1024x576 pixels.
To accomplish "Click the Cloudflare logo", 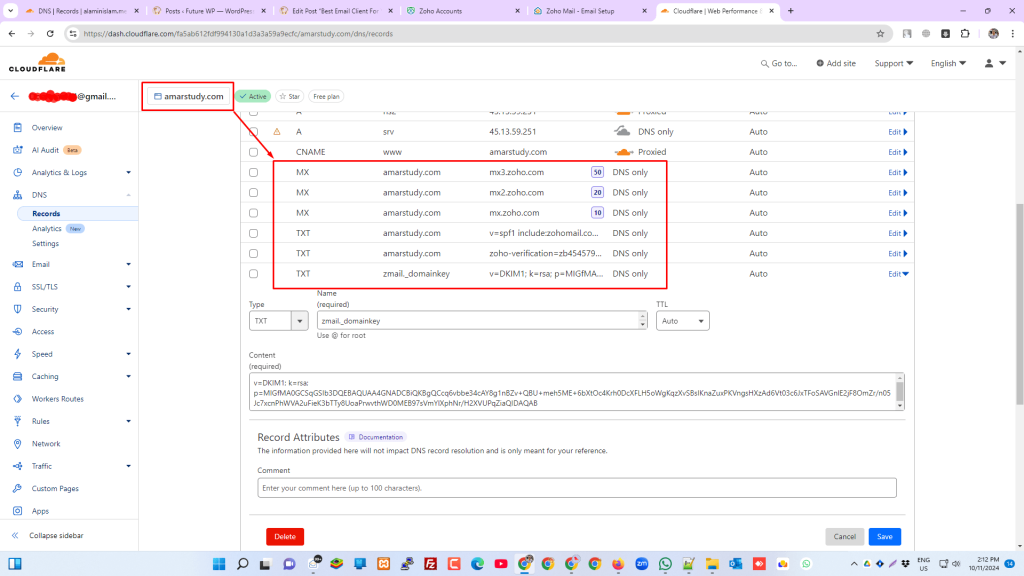I will click(x=37, y=63).
